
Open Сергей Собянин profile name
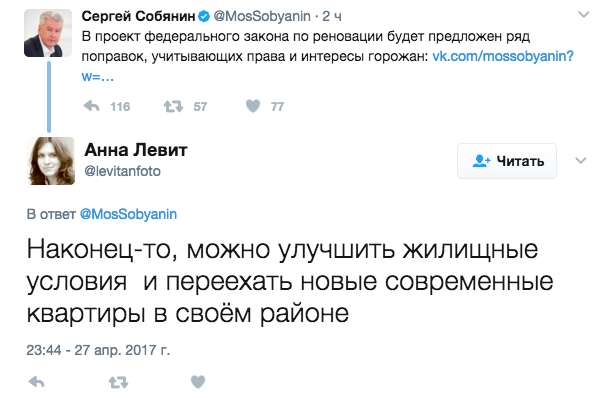pos(138,16)
